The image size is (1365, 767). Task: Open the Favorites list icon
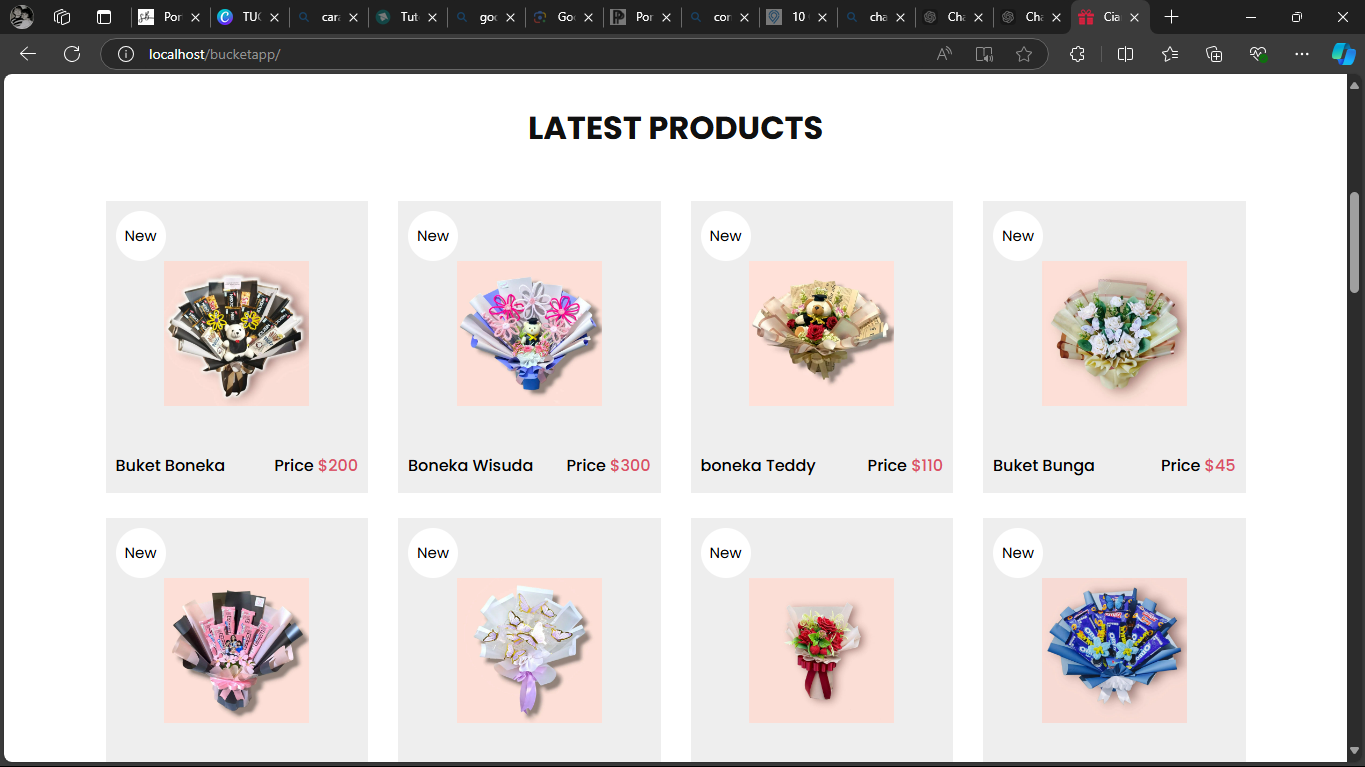click(1170, 54)
